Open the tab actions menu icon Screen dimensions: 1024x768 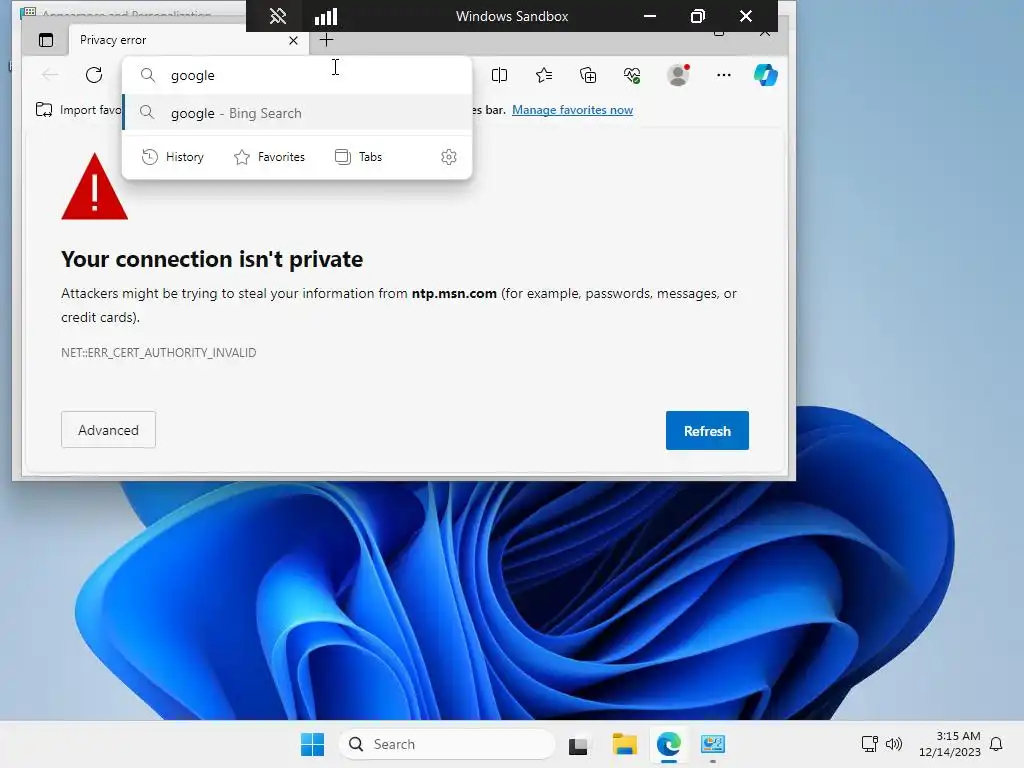click(x=46, y=40)
